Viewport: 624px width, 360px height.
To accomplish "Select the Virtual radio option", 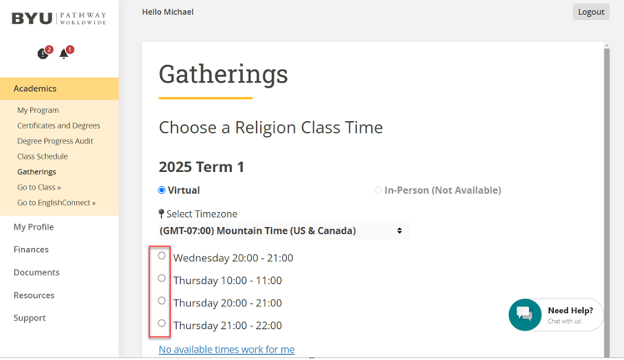I will [162, 190].
